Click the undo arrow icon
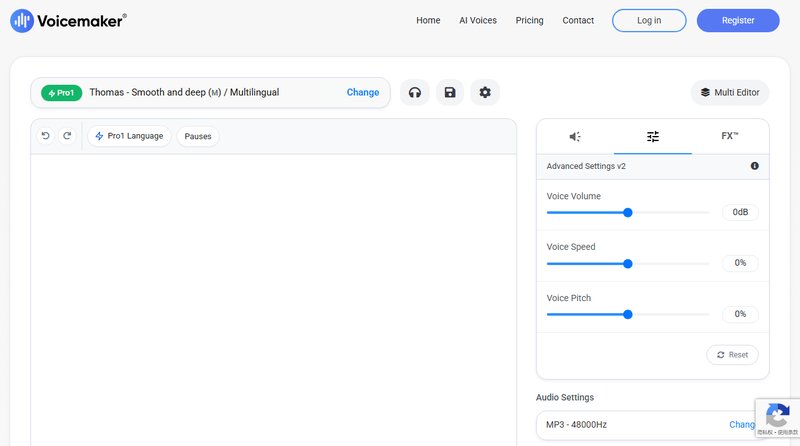The width and height of the screenshot is (800, 446). (45, 136)
